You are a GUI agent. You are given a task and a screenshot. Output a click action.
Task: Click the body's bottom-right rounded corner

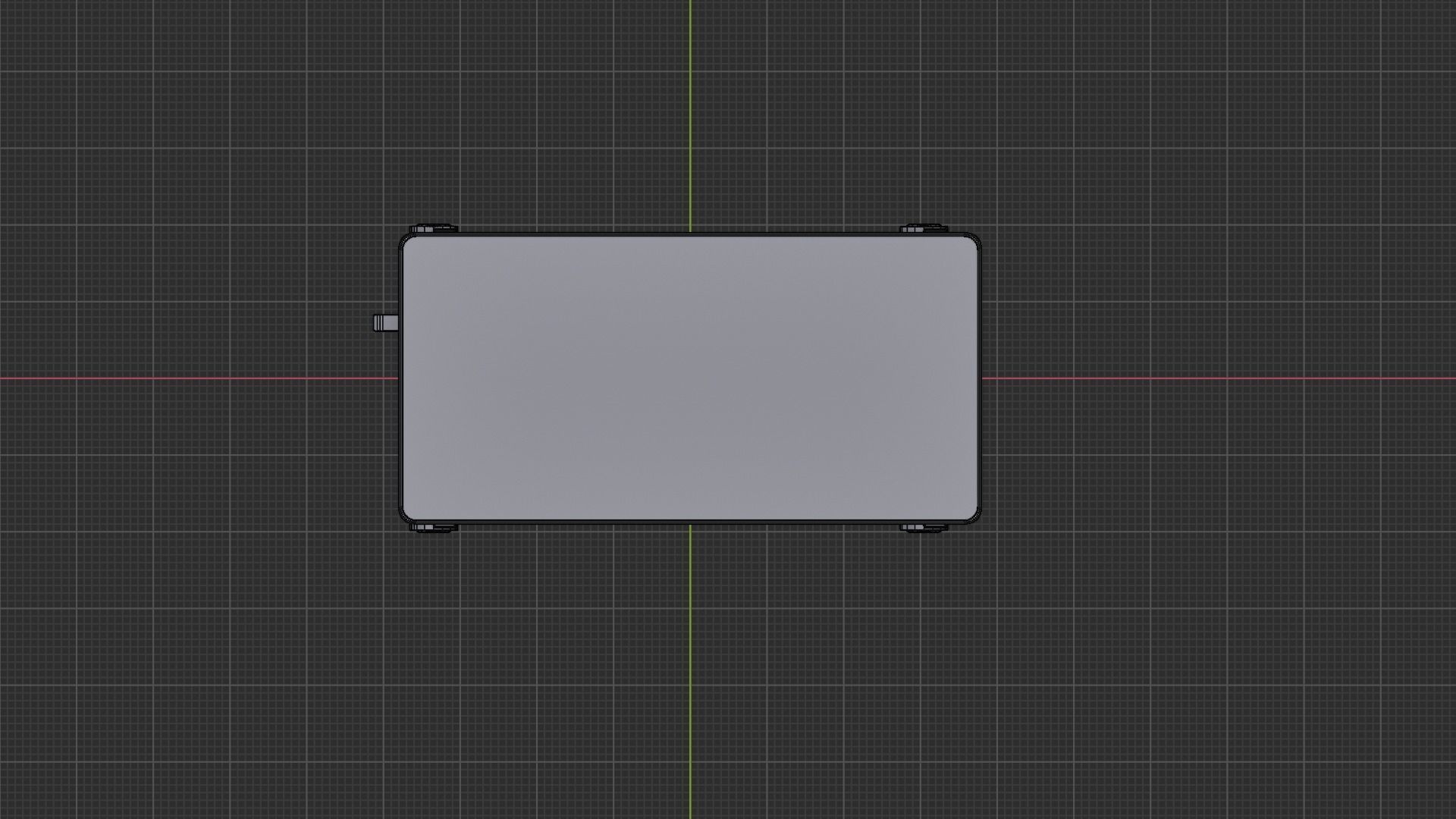975,517
